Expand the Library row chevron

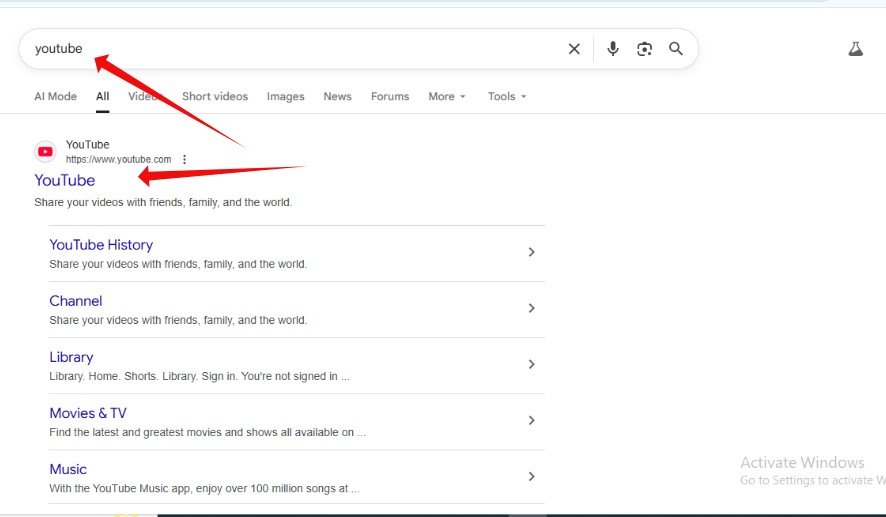(531, 364)
